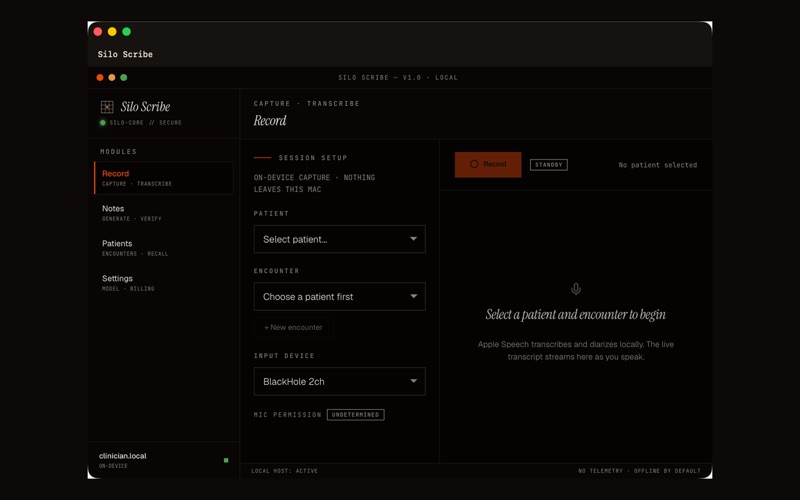Click the ON-DEVICE CAPTURE notice text
This screenshot has height=500, width=800.
click(x=314, y=183)
